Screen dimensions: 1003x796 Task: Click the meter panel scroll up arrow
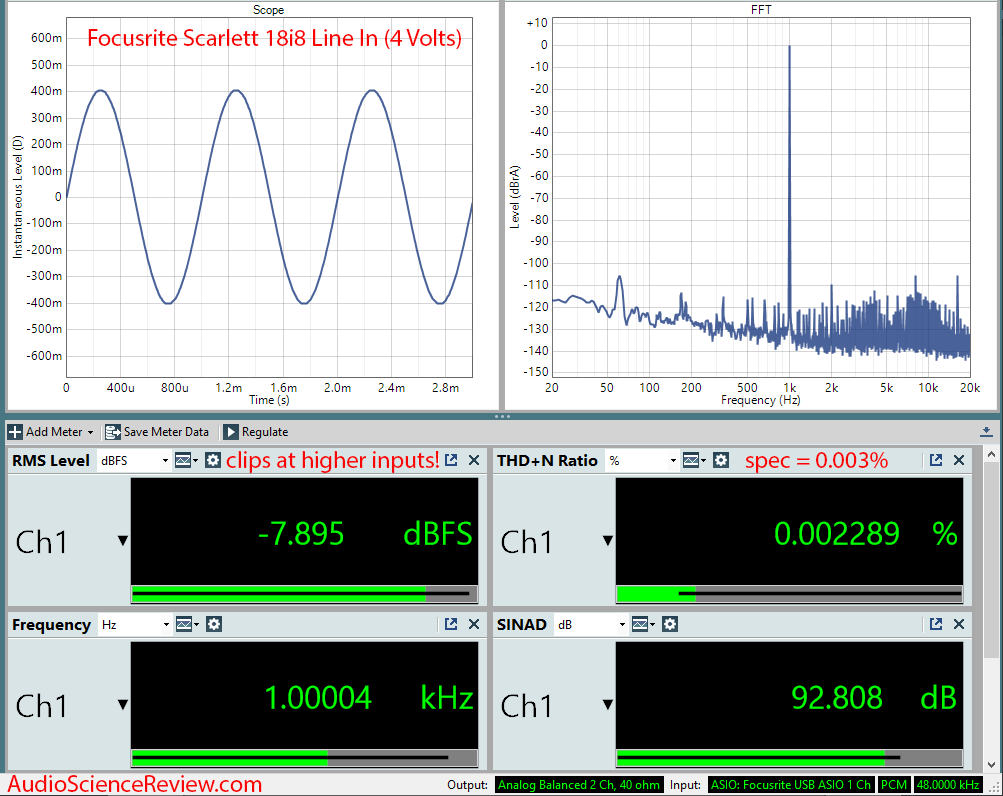pyautogui.click(x=991, y=454)
